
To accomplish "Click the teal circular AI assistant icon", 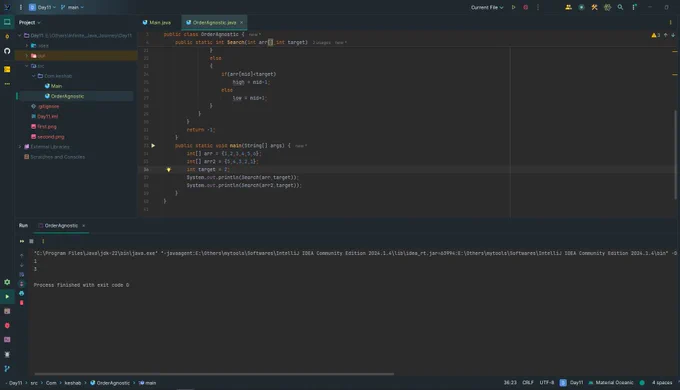I will coord(582,7).
